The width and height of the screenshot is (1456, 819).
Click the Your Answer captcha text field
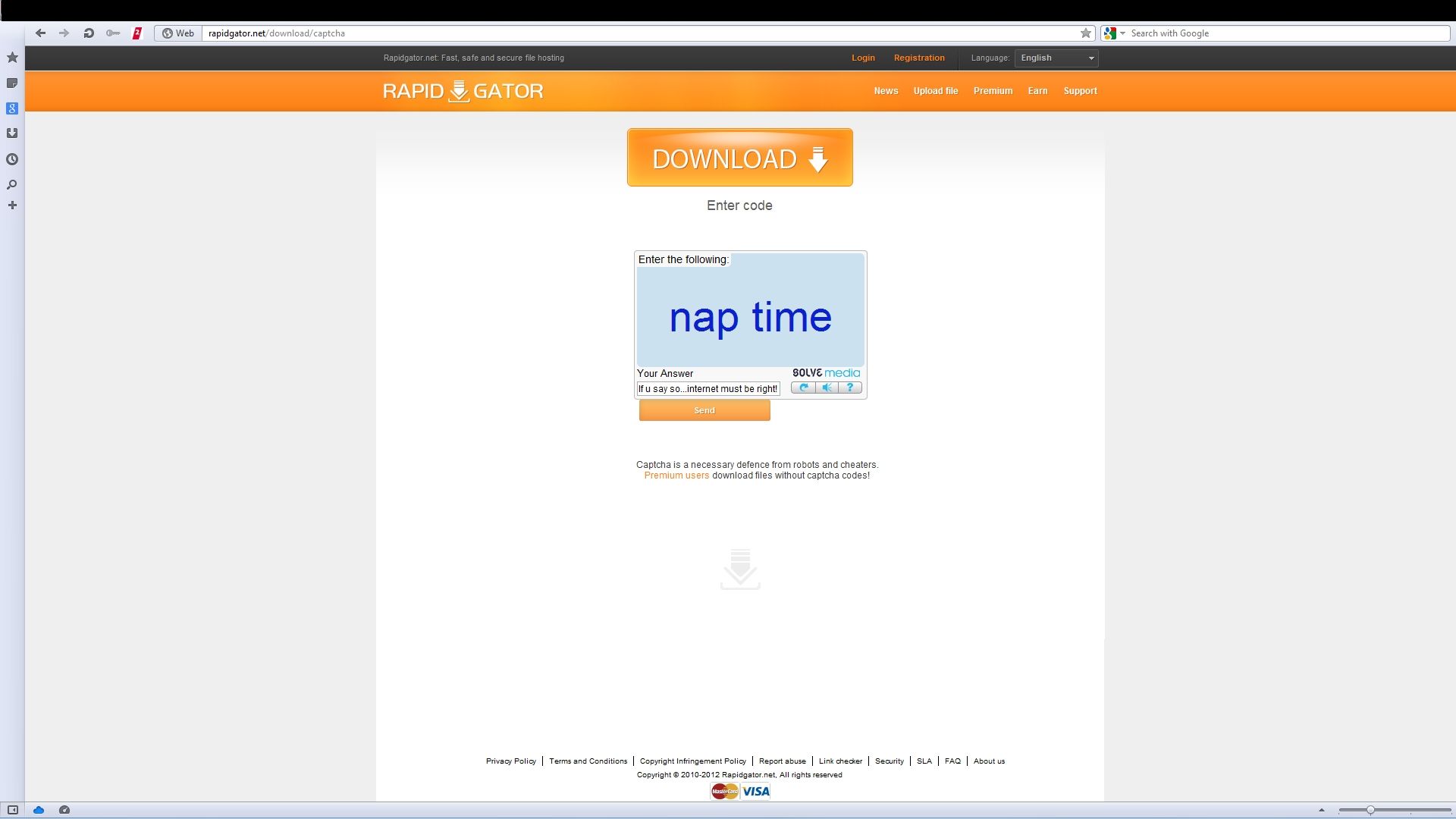tap(708, 389)
